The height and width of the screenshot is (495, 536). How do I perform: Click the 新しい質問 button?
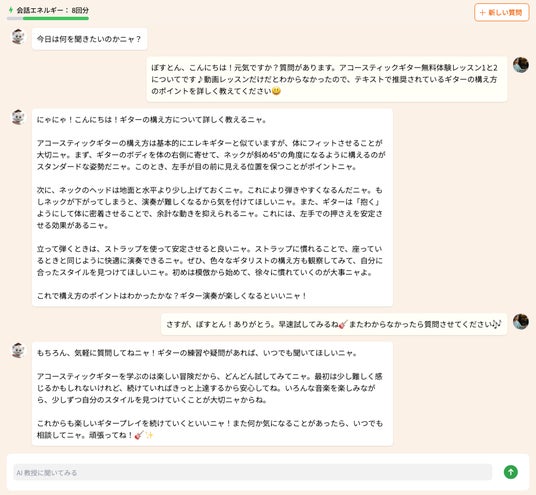pos(501,13)
